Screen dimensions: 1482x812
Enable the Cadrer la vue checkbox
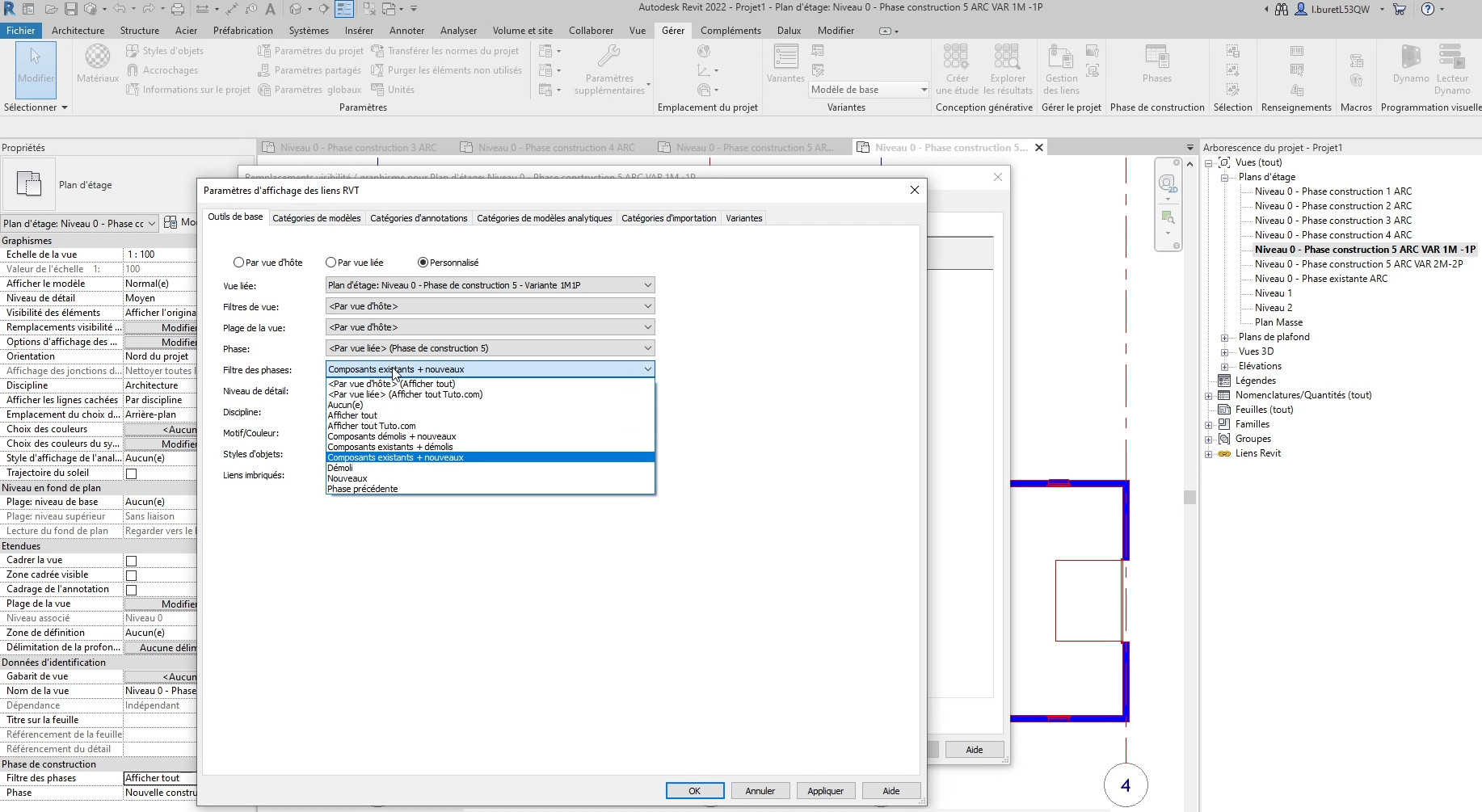coord(131,561)
